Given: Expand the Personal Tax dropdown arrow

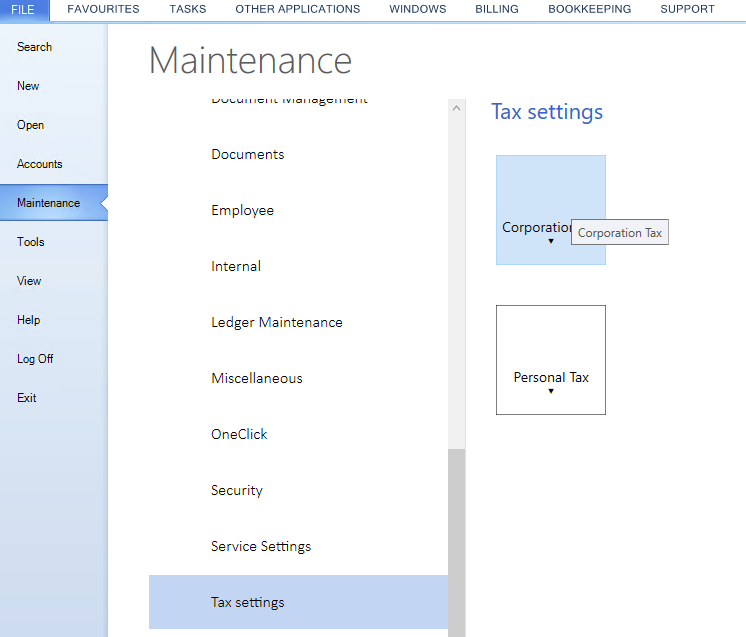Looking at the screenshot, I should (551, 391).
